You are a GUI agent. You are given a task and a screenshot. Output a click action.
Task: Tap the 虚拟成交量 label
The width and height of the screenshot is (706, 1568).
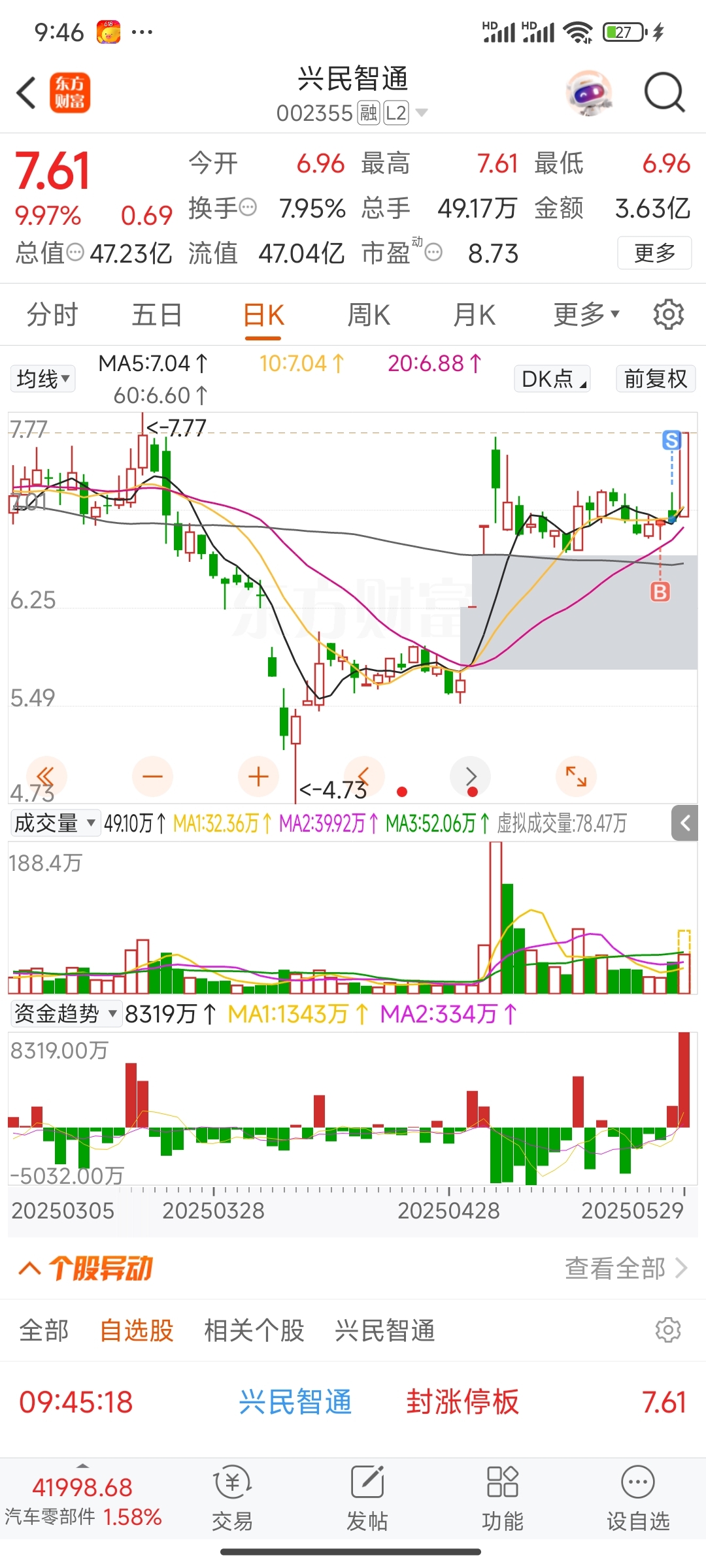pos(562,823)
